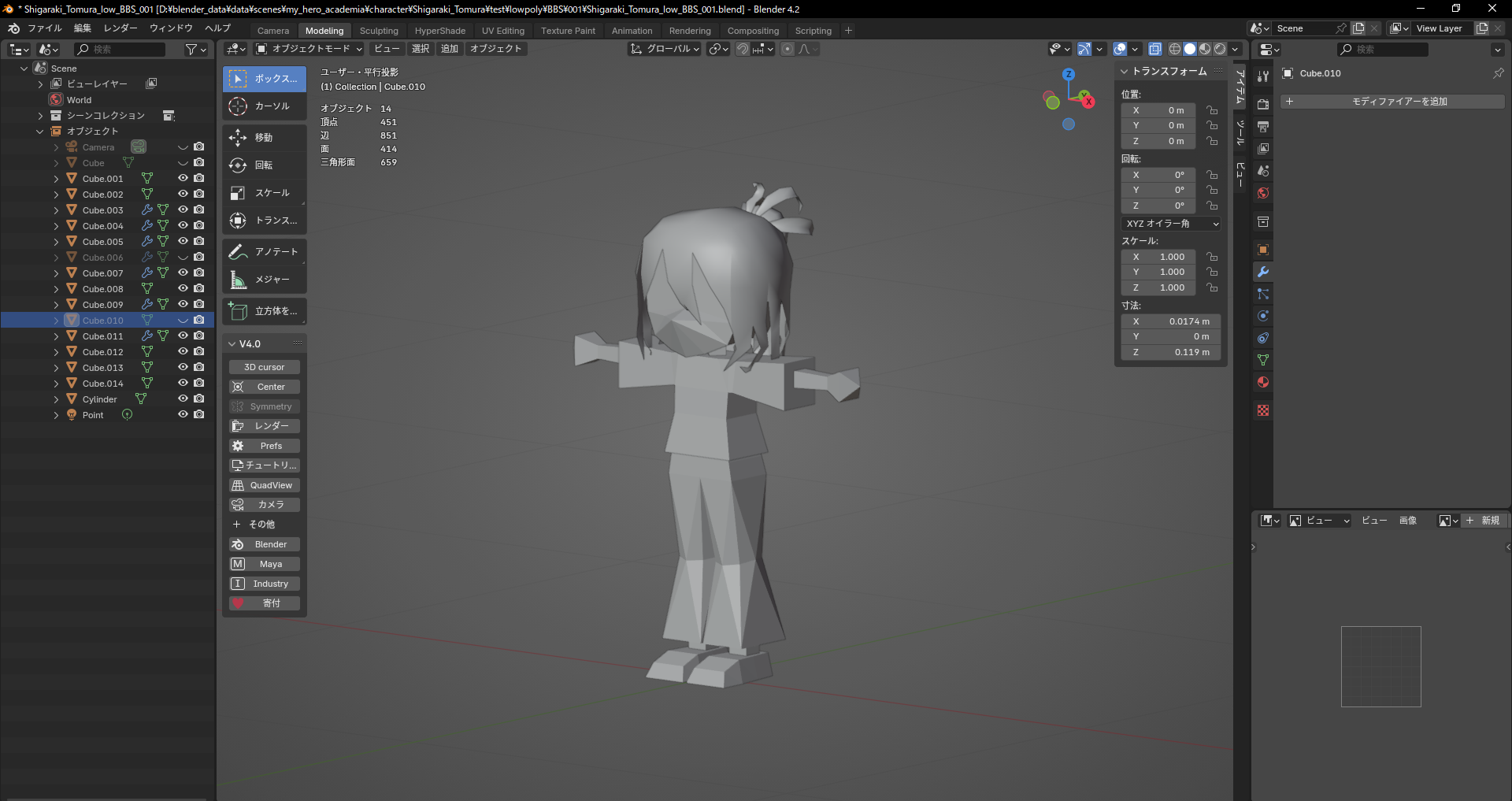Open the Object Data mesh properties tab

point(1263,360)
